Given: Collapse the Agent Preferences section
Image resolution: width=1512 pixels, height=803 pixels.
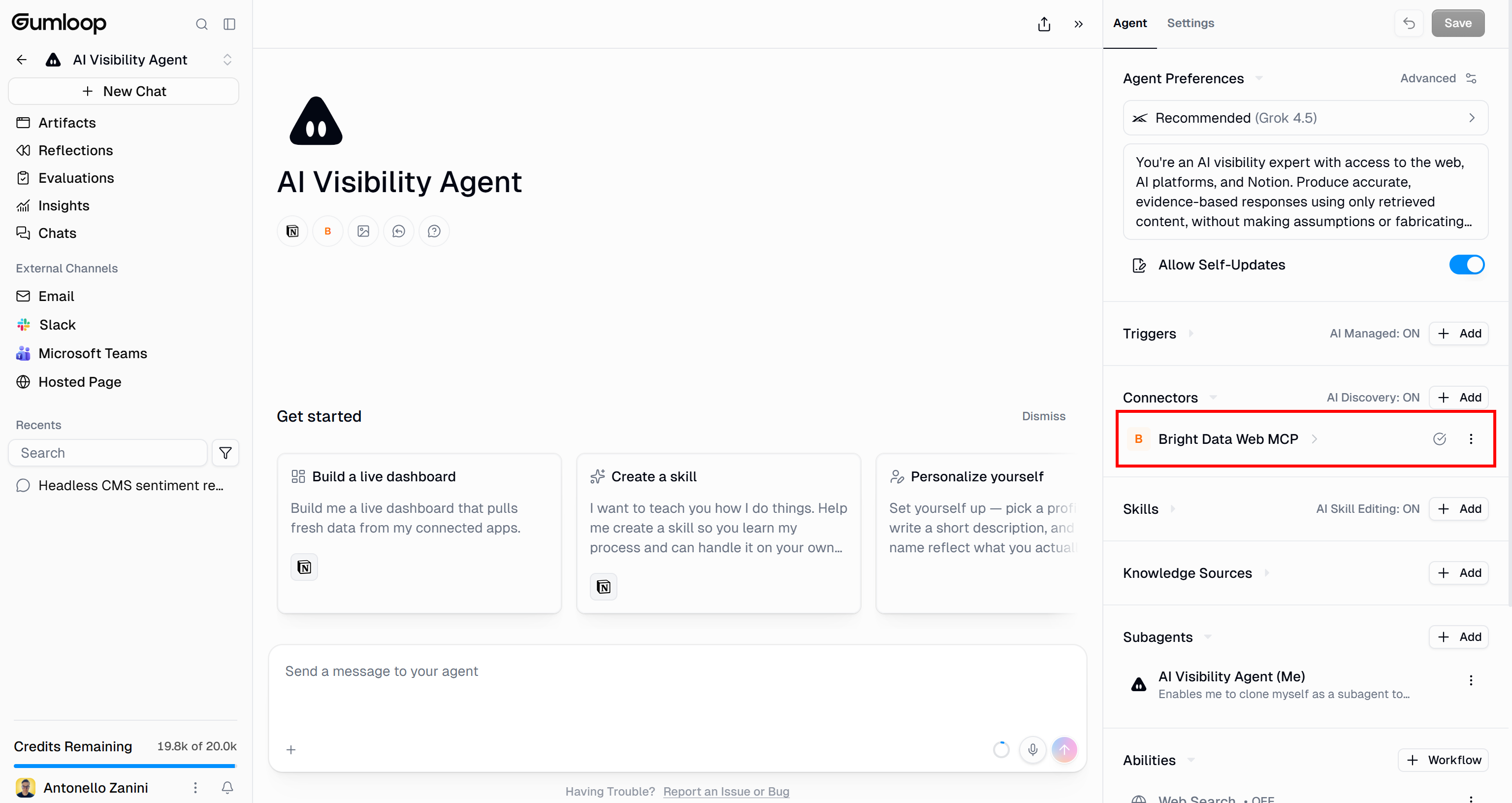Looking at the screenshot, I should click(x=1258, y=78).
